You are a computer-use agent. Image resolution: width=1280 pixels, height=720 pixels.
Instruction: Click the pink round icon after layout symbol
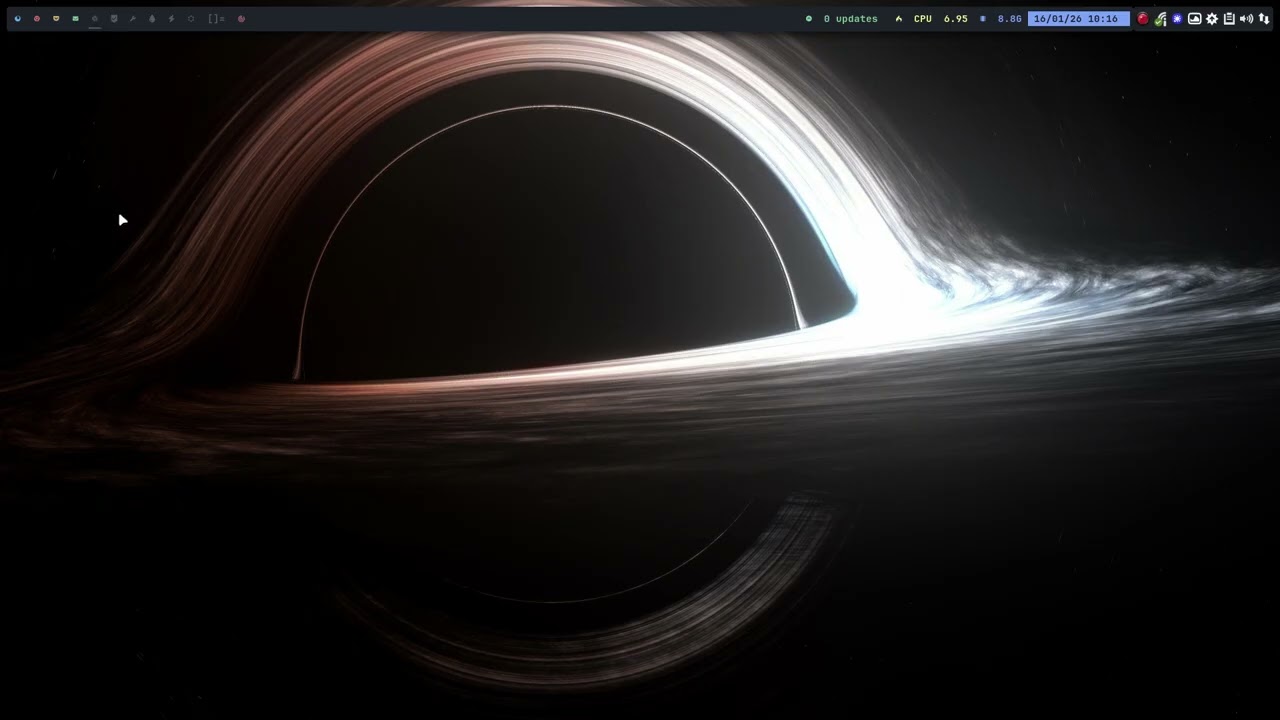tap(241, 18)
